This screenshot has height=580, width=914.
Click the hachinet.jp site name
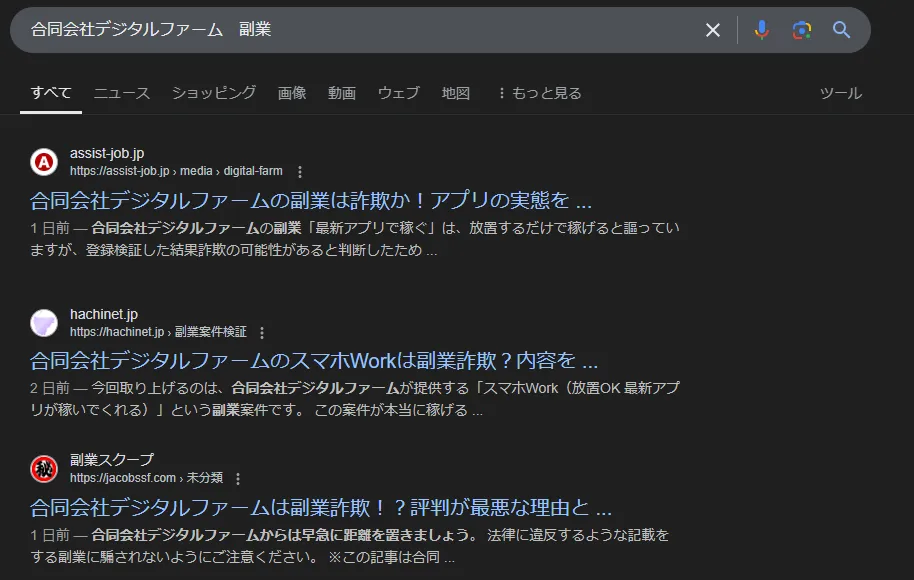click(104, 314)
